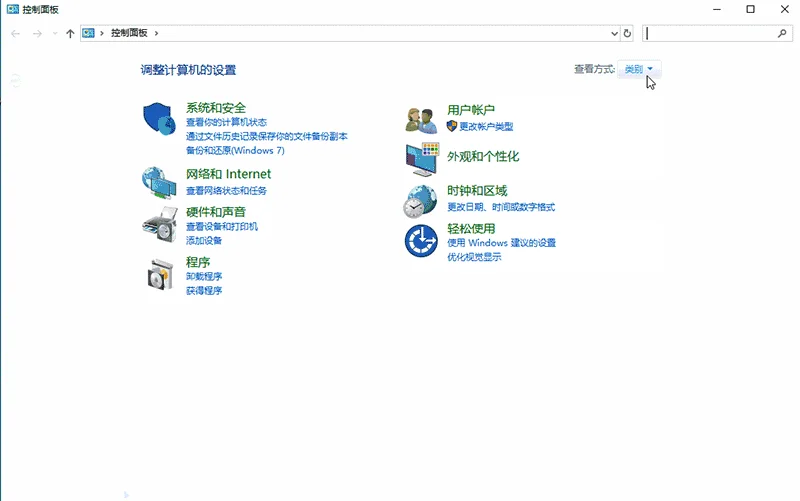Screen dimensions: 800x501
Task: Open the 轻松使用 blue circle icon
Action: (421, 241)
